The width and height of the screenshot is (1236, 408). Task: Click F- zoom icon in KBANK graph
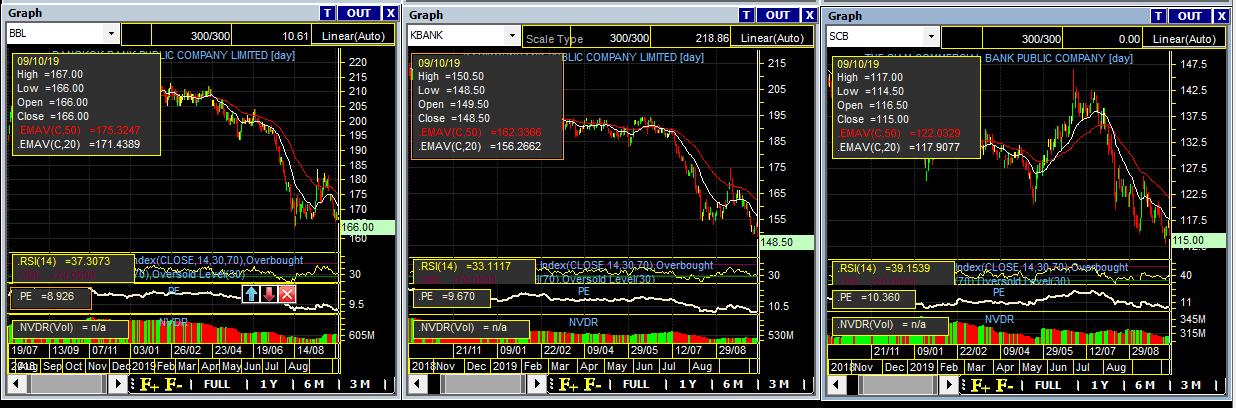click(591, 384)
